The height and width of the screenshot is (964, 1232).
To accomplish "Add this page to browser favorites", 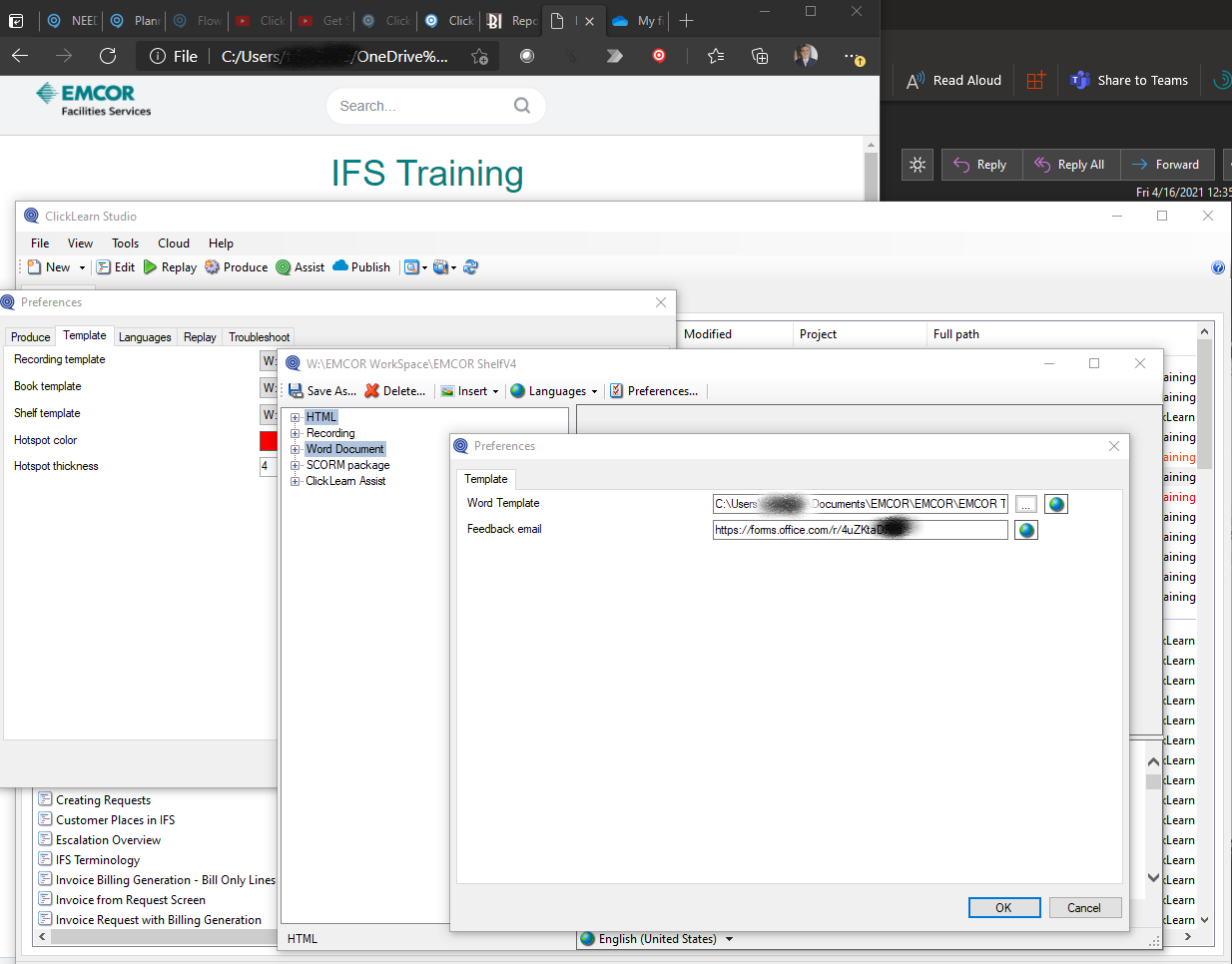I will pyautogui.click(x=480, y=56).
